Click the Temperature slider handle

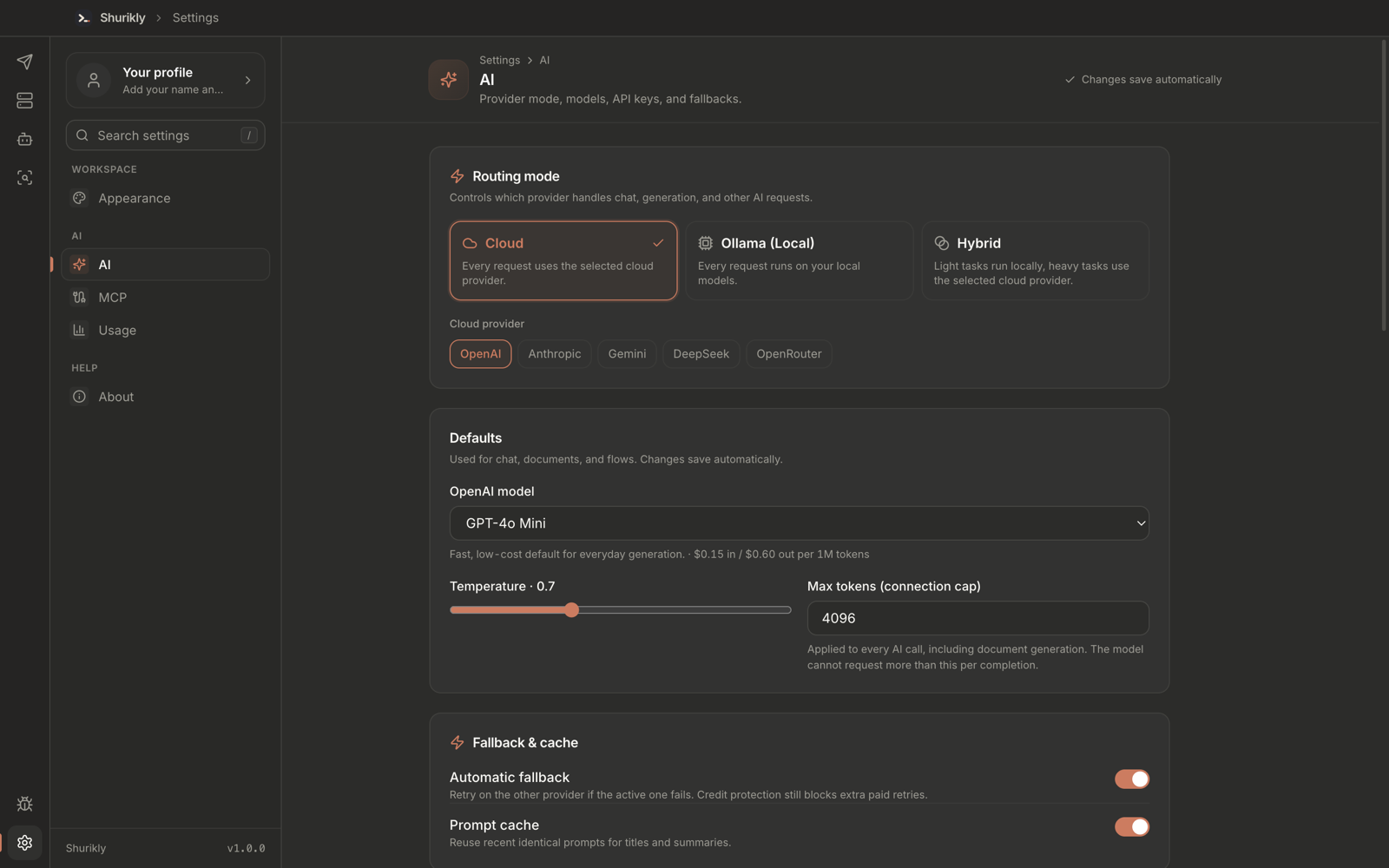coord(571,610)
